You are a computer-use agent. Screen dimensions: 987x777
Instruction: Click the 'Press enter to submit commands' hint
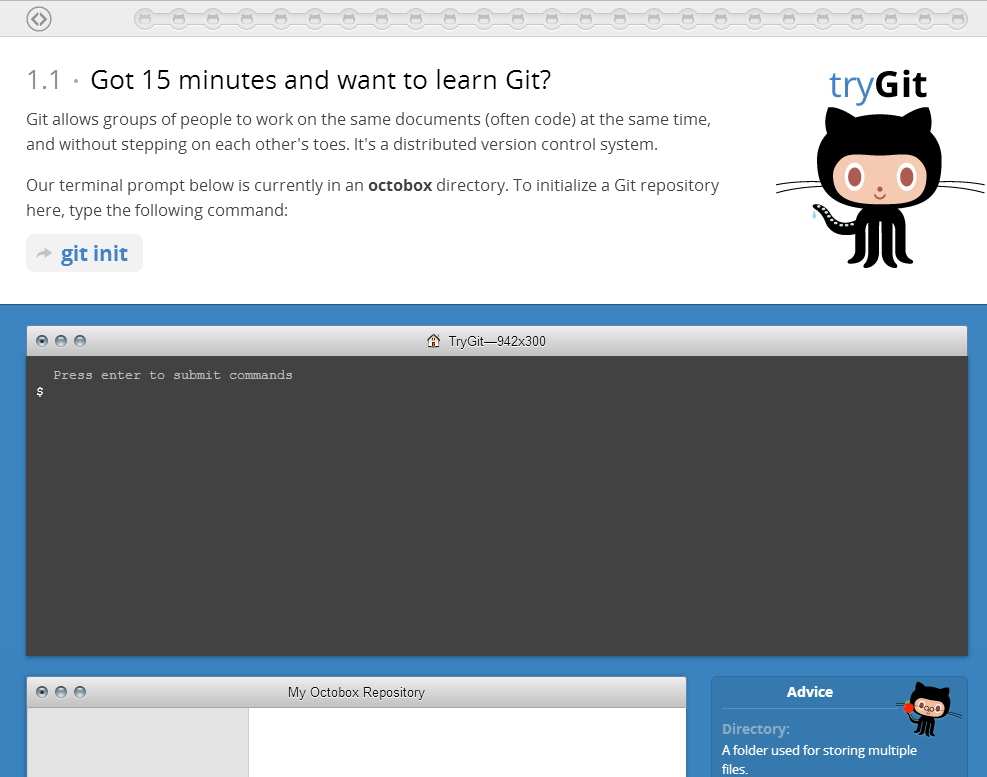tap(173, 375)
